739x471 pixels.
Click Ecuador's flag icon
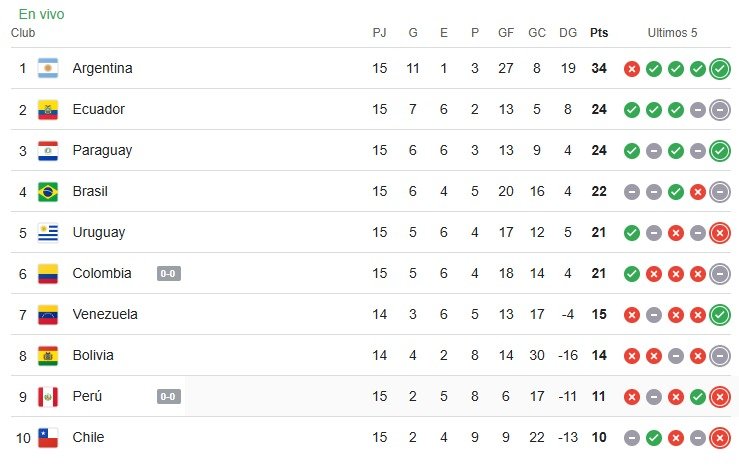pos(48,110)
